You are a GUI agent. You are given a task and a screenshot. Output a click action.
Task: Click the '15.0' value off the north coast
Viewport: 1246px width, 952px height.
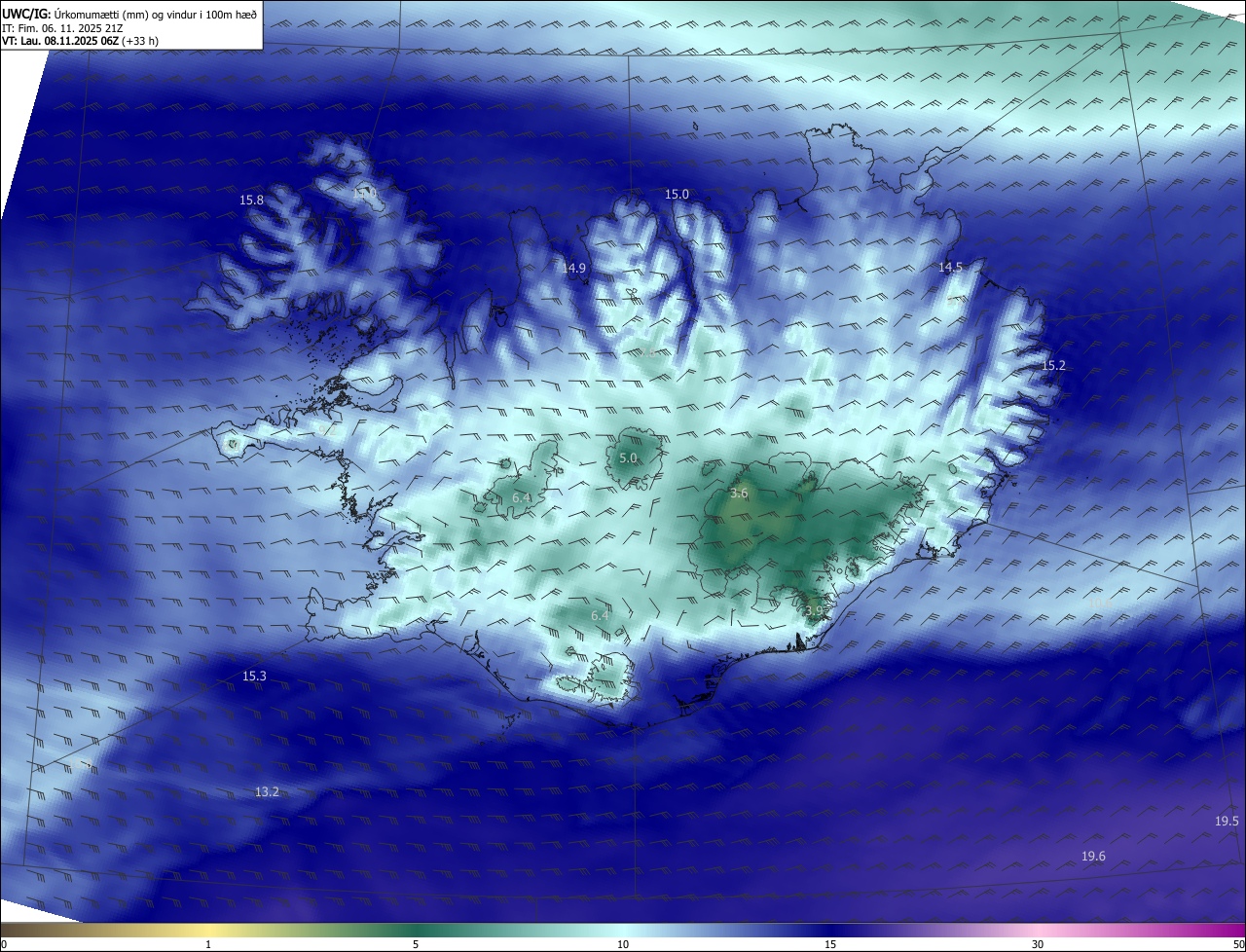(x=677, y=195)
